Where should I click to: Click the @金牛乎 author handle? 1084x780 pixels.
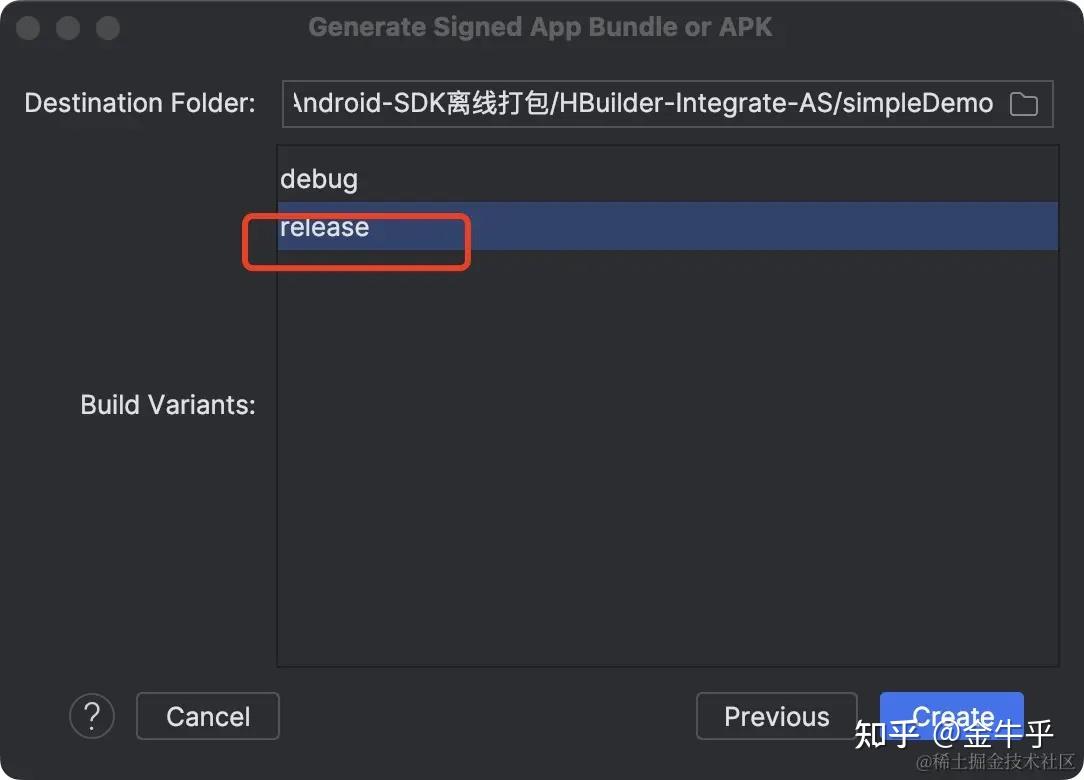click(992, 735)
